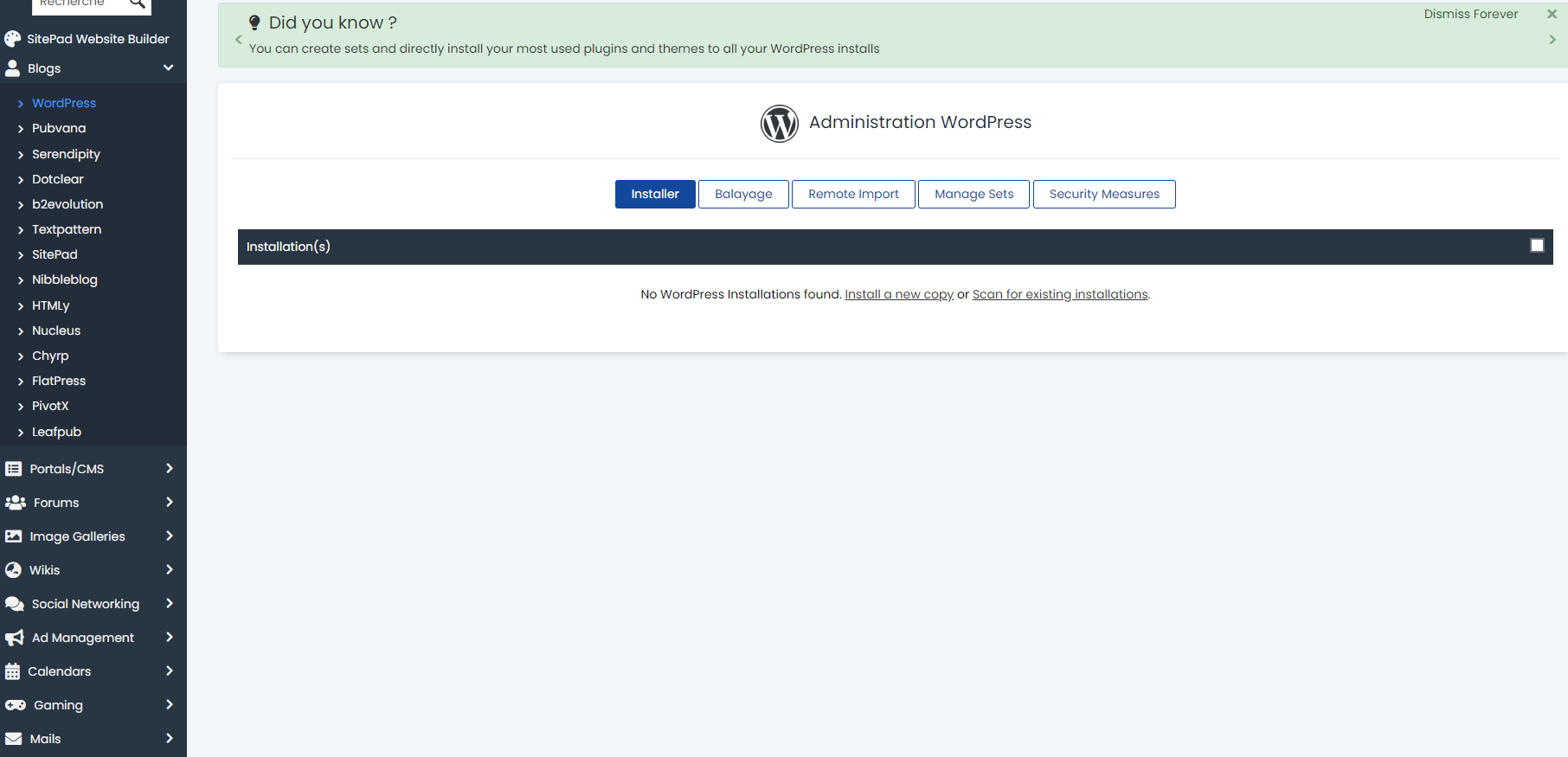
Task: Switch to the Remote Import tab
Action: tap(853, 194)
